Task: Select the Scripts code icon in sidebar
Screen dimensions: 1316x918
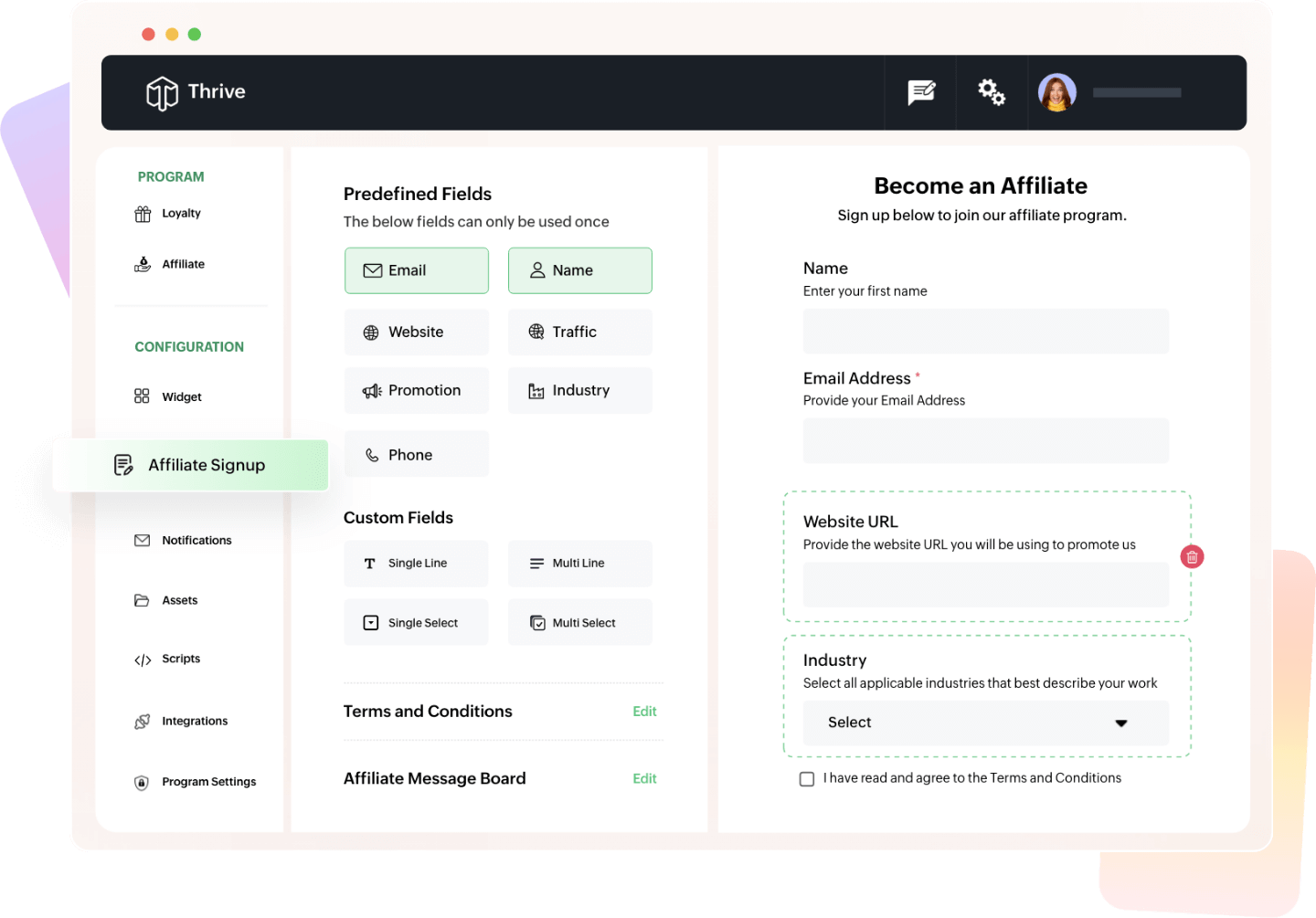Action: [x=143, y=659]
